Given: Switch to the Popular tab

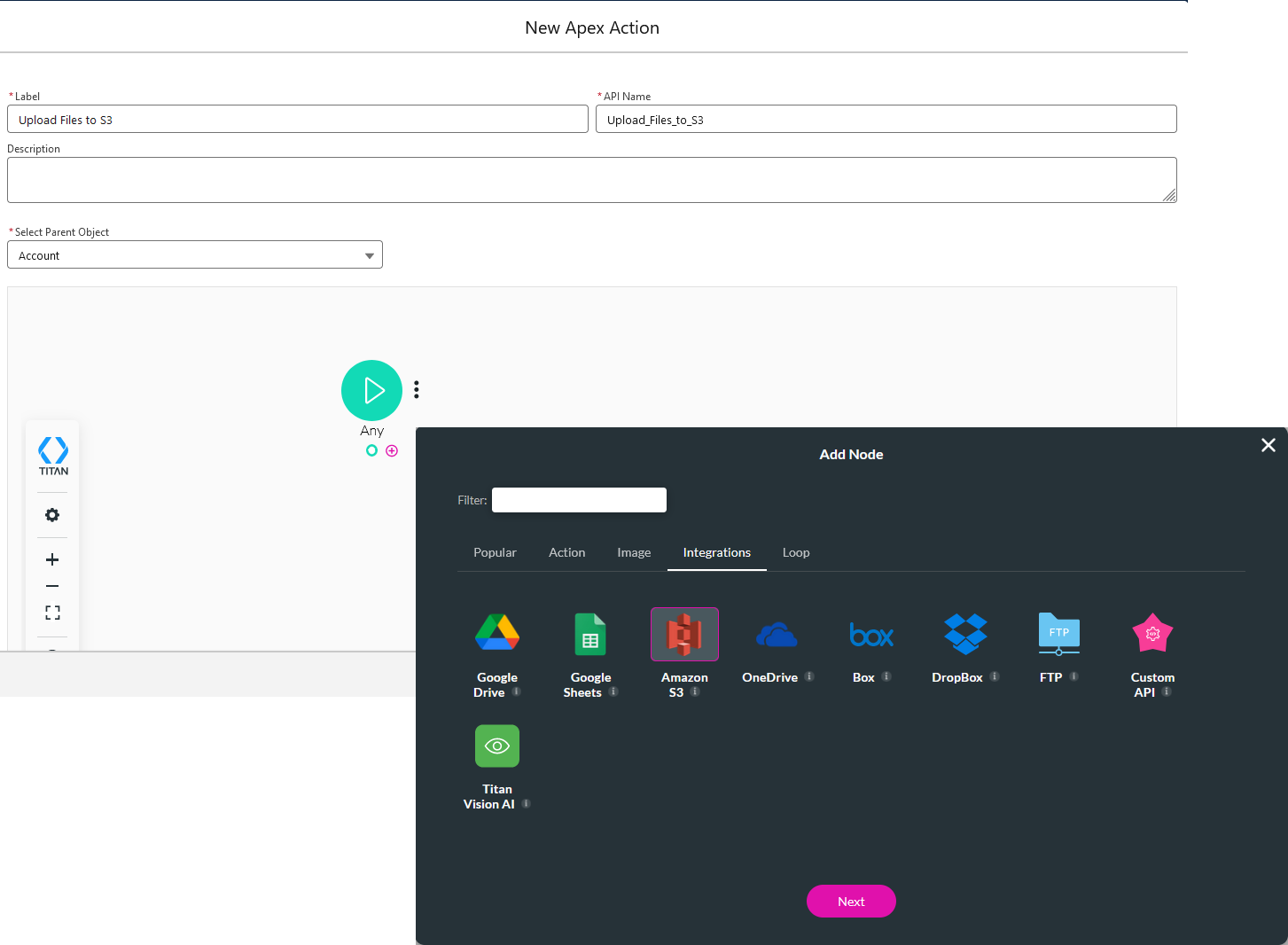Looking at the screenshot, I should click(495, 552).
